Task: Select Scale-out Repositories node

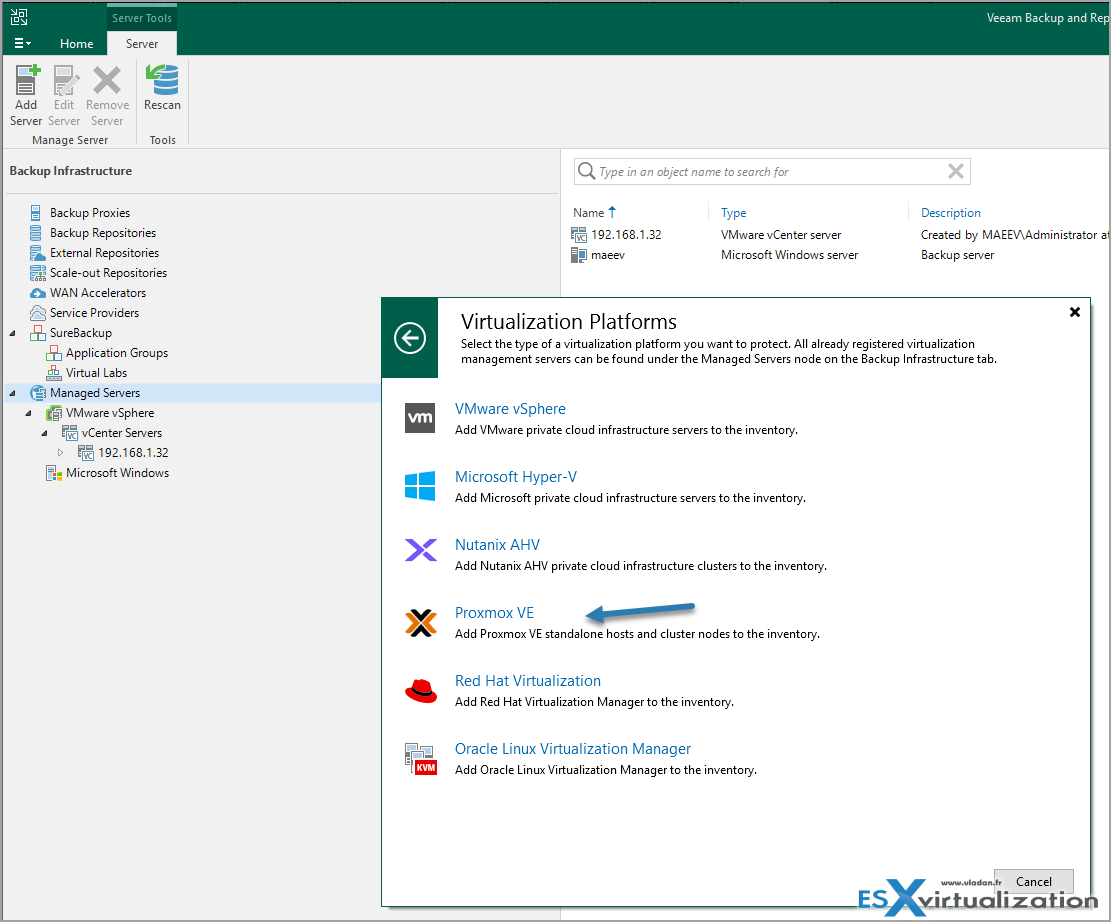Action: click(108, 273)
